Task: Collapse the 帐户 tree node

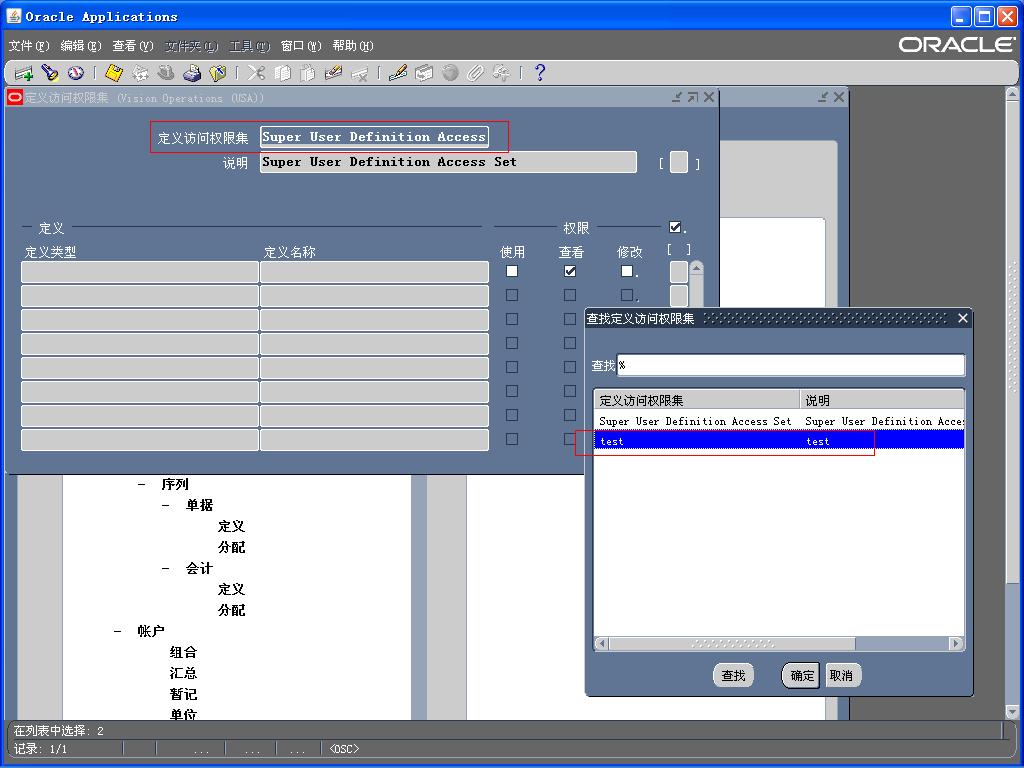Action: click(x=118, y=632)
